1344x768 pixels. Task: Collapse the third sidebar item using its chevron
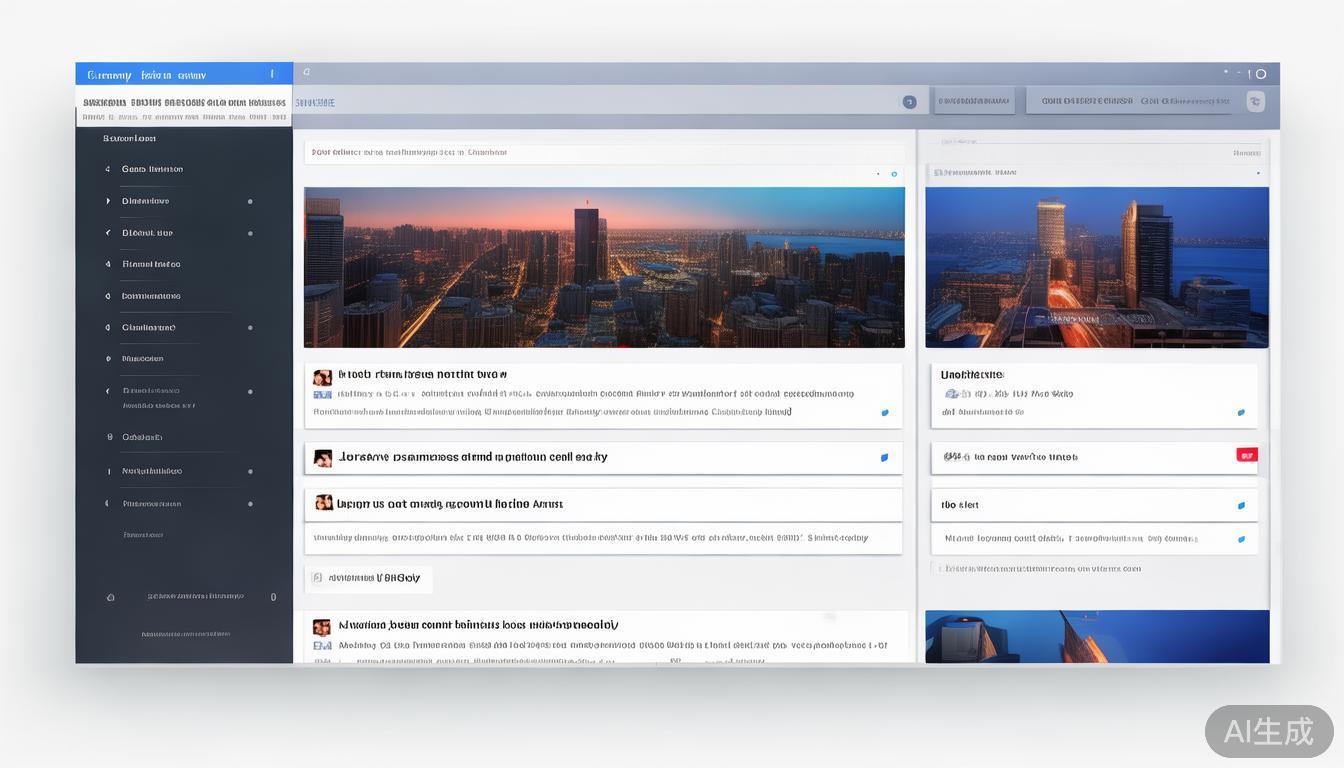108,233
